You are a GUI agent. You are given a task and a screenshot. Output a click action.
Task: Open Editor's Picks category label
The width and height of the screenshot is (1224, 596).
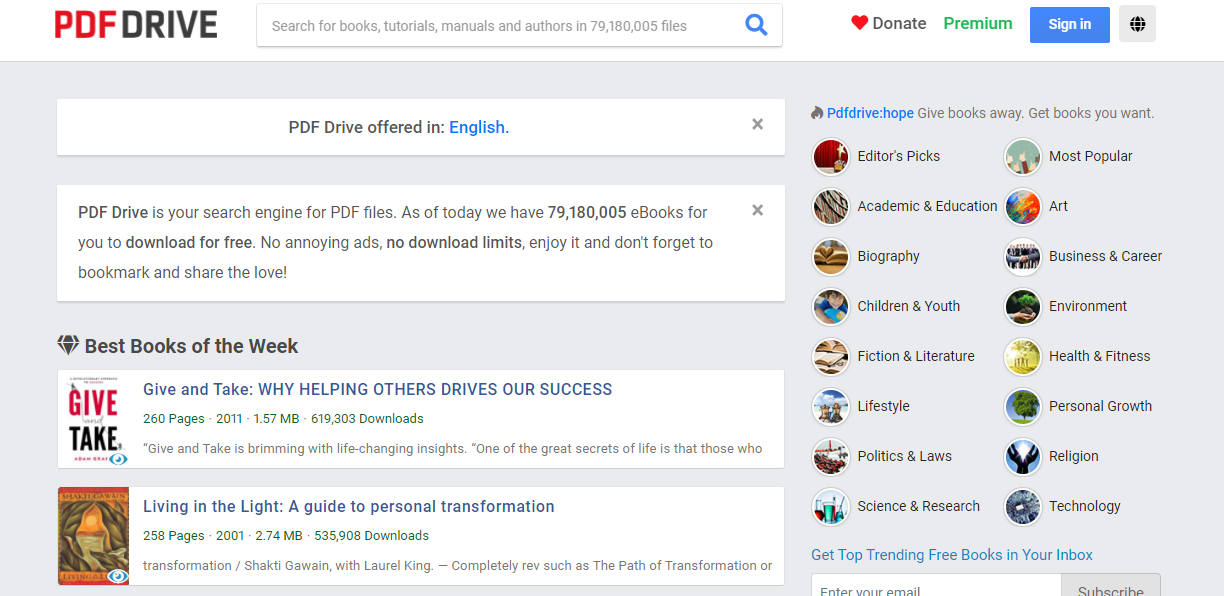click(x=898, y=156)
